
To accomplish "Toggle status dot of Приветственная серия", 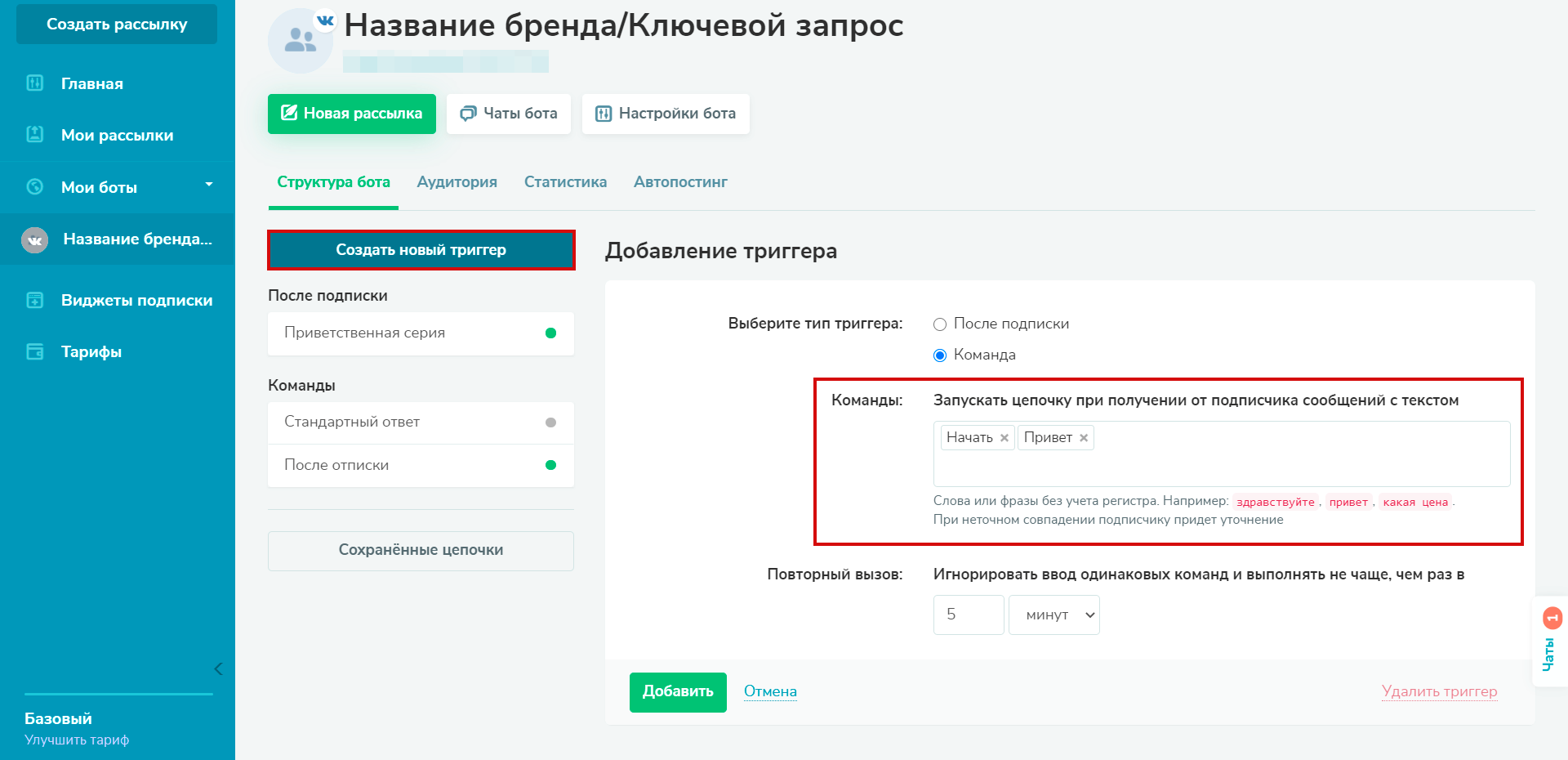I will point(550,333).
